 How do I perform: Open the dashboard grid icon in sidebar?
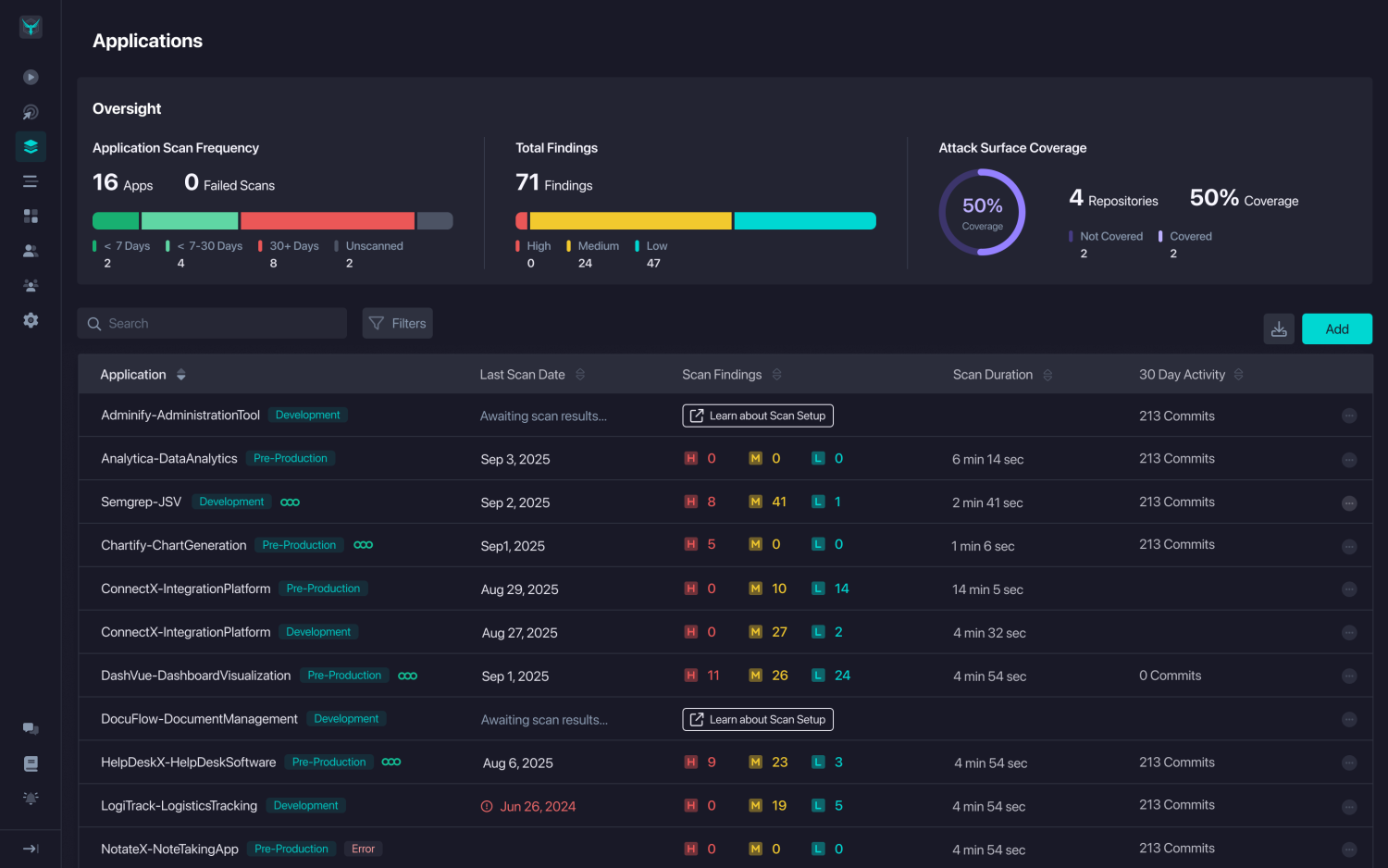[31, 216]
